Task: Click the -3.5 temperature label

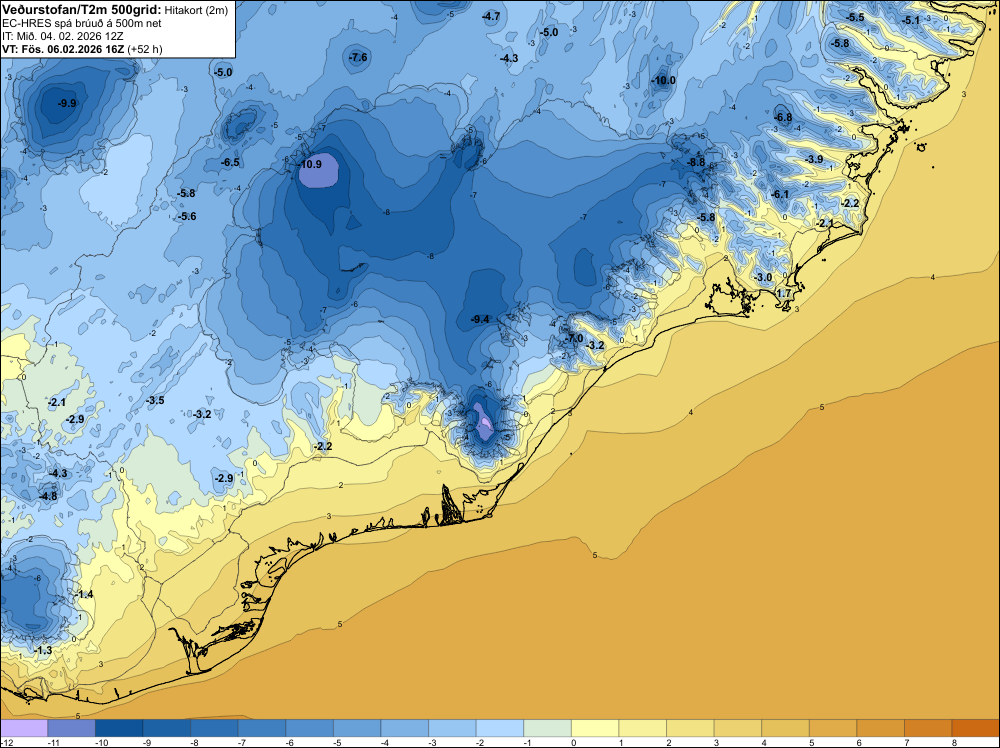Action: point(155,400)
